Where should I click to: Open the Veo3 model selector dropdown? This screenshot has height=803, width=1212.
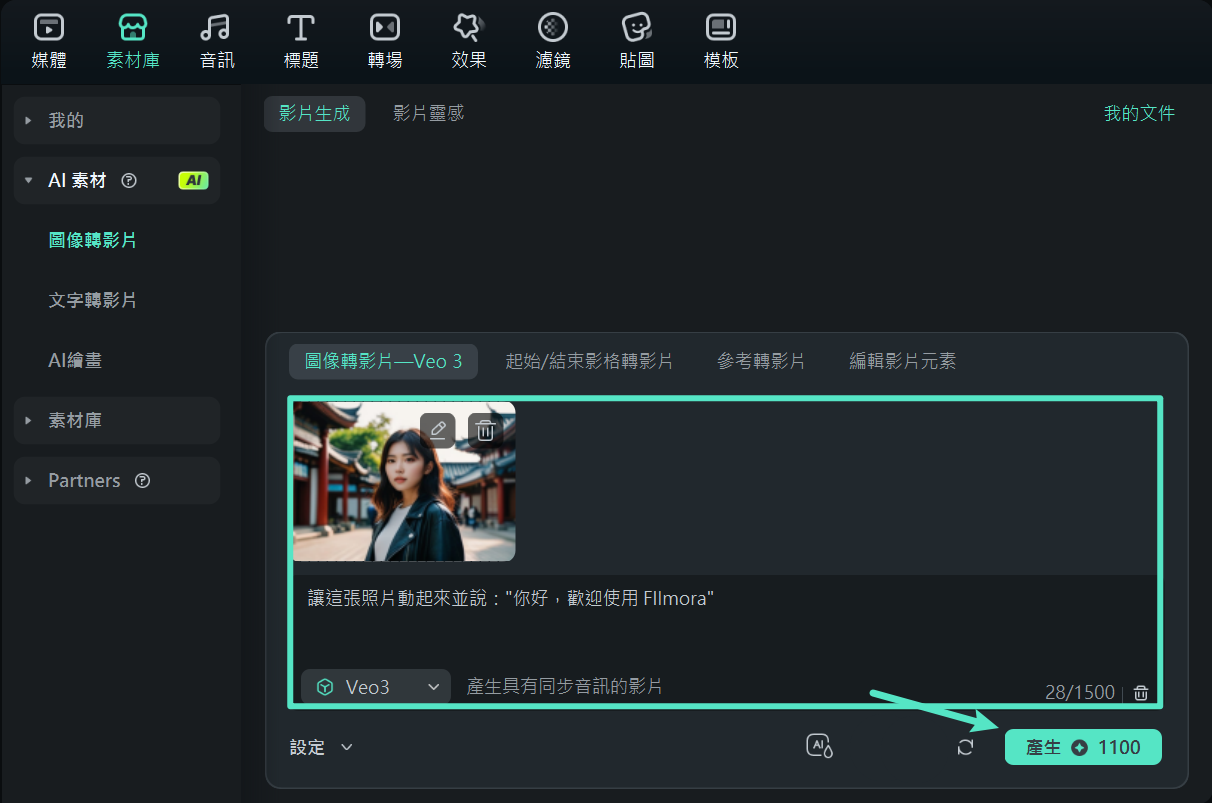pyautogui.click(x=375, y=686)
